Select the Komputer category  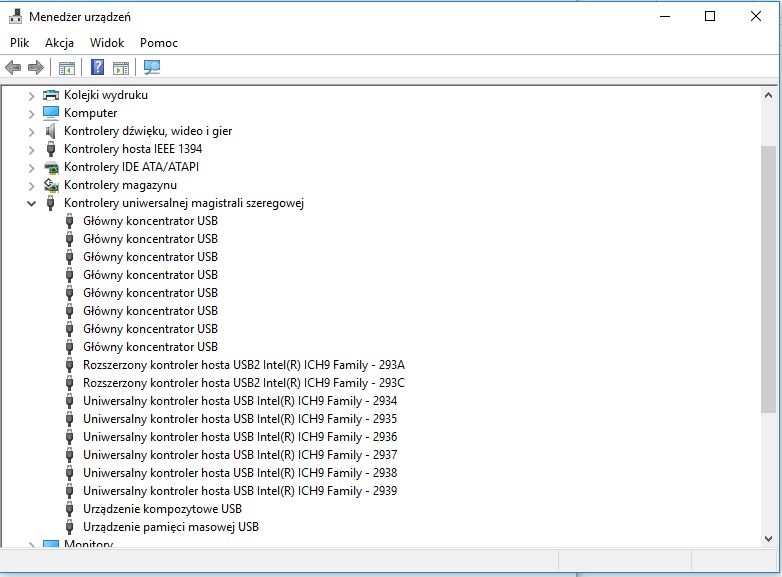tap(90, 113)
